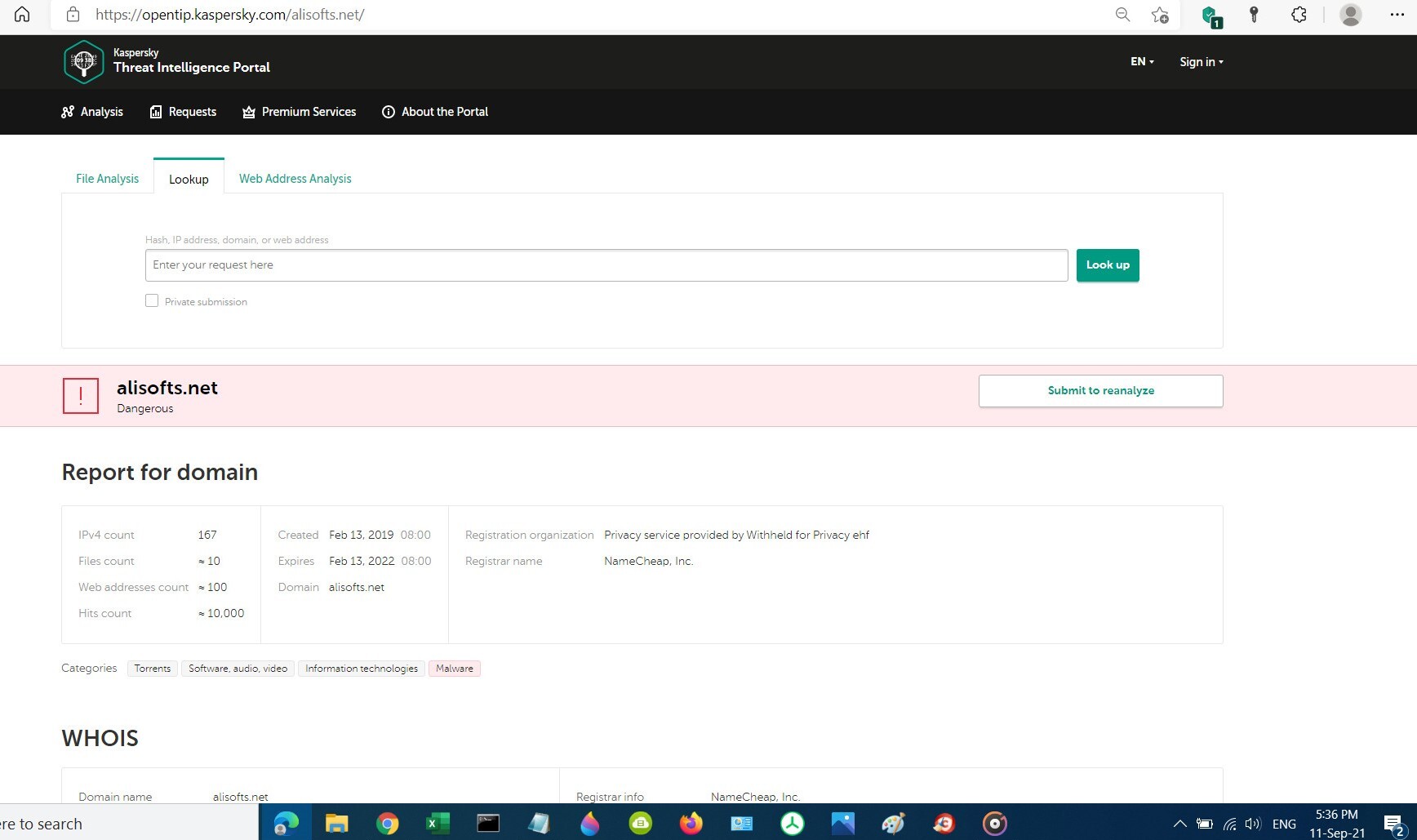Open the EN language dropdown
Image resolution: width=1417 pixels, height=840 pixels.
[1142, 61]
